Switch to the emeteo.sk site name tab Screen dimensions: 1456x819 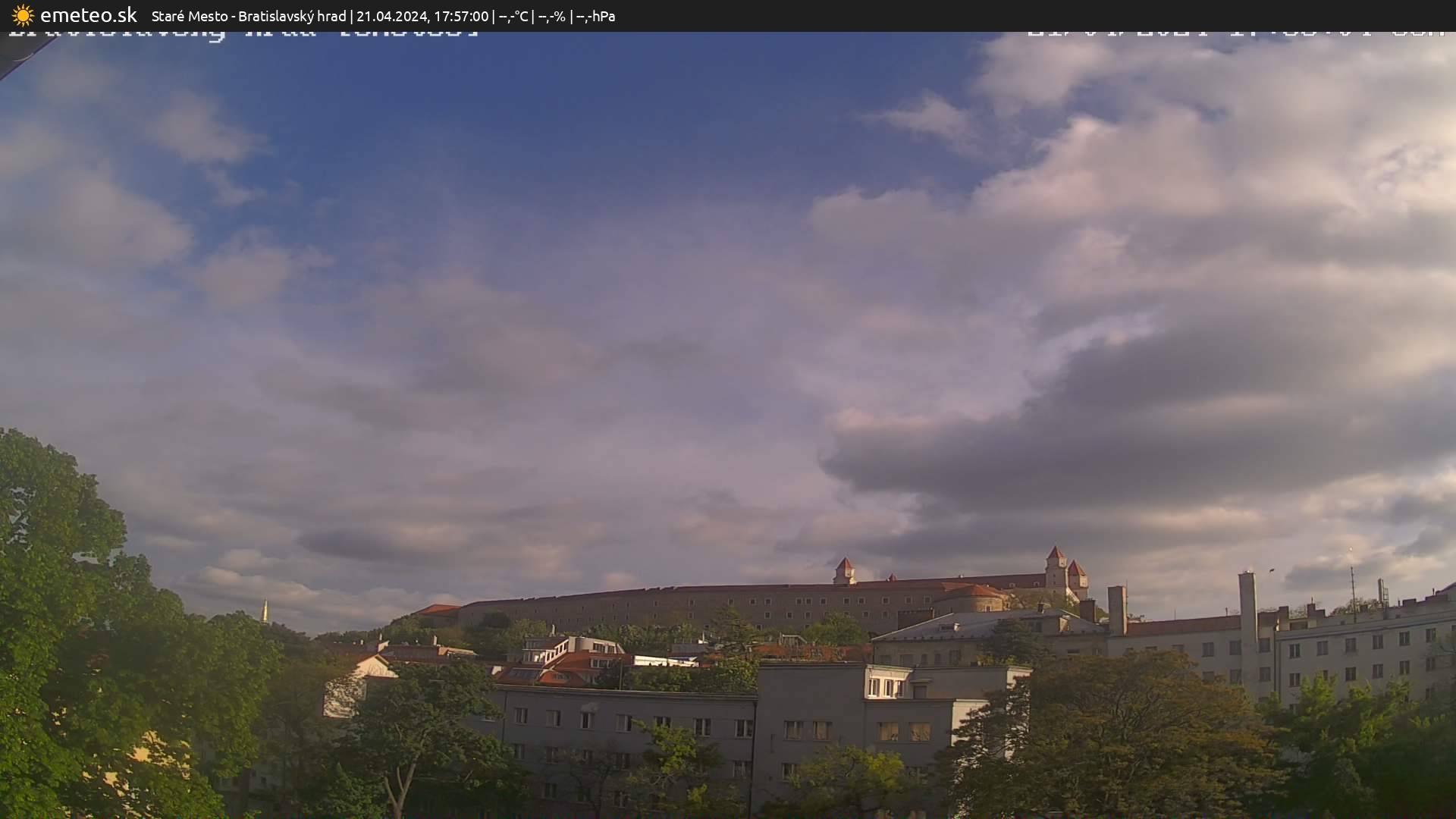pos(87,15)
